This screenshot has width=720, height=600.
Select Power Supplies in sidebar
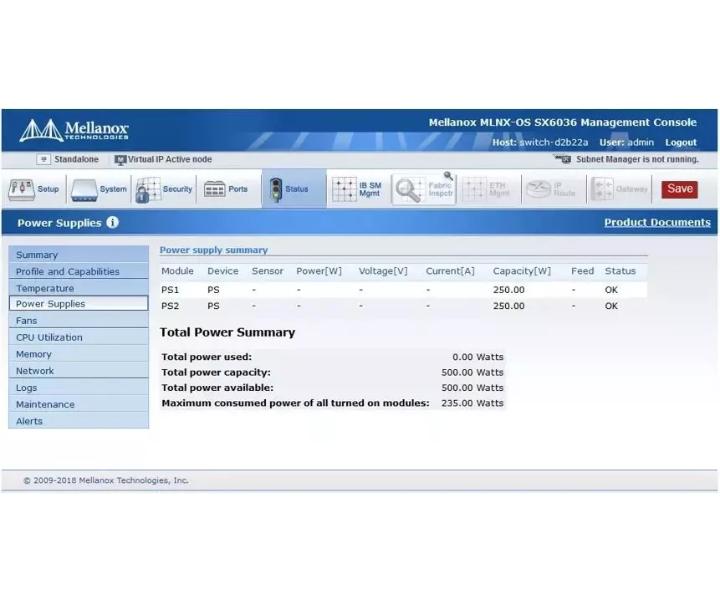tap(79, 303)
